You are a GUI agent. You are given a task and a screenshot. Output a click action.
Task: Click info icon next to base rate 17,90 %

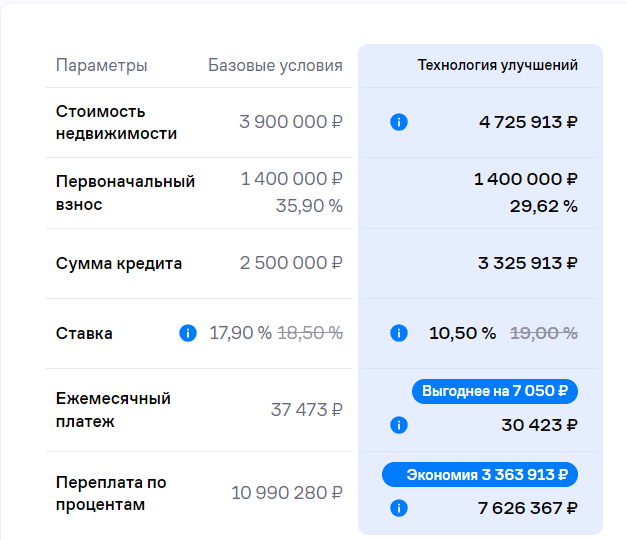click(x=187, y=333)
